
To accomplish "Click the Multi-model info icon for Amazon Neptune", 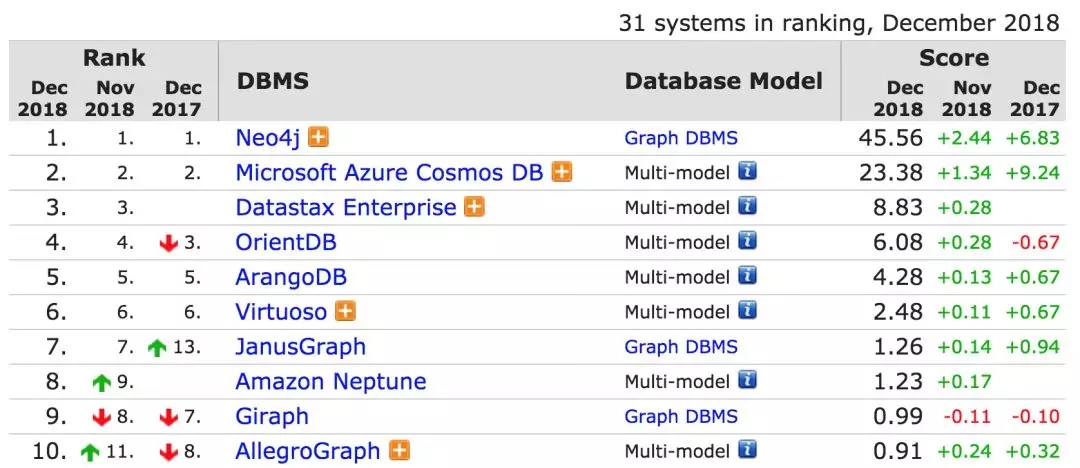I will coord(747,381).
